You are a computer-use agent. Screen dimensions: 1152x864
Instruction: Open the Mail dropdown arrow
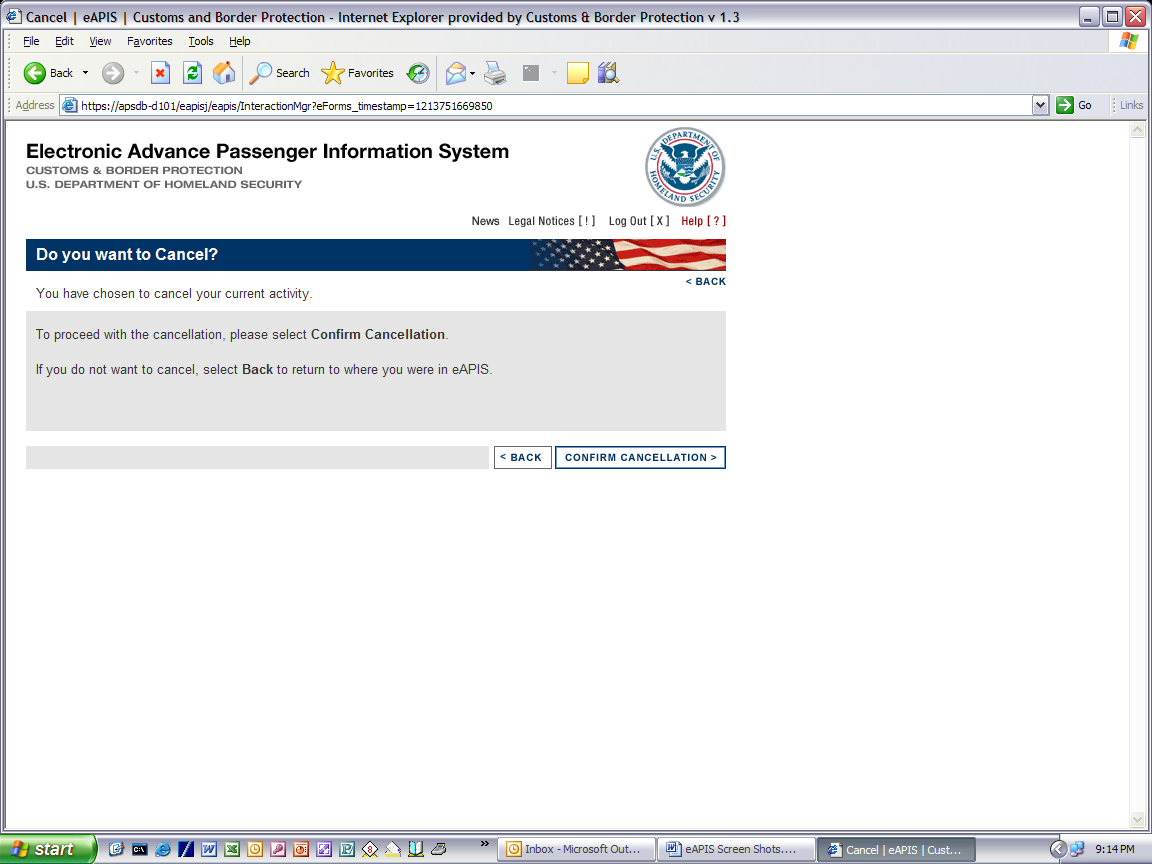472,73
